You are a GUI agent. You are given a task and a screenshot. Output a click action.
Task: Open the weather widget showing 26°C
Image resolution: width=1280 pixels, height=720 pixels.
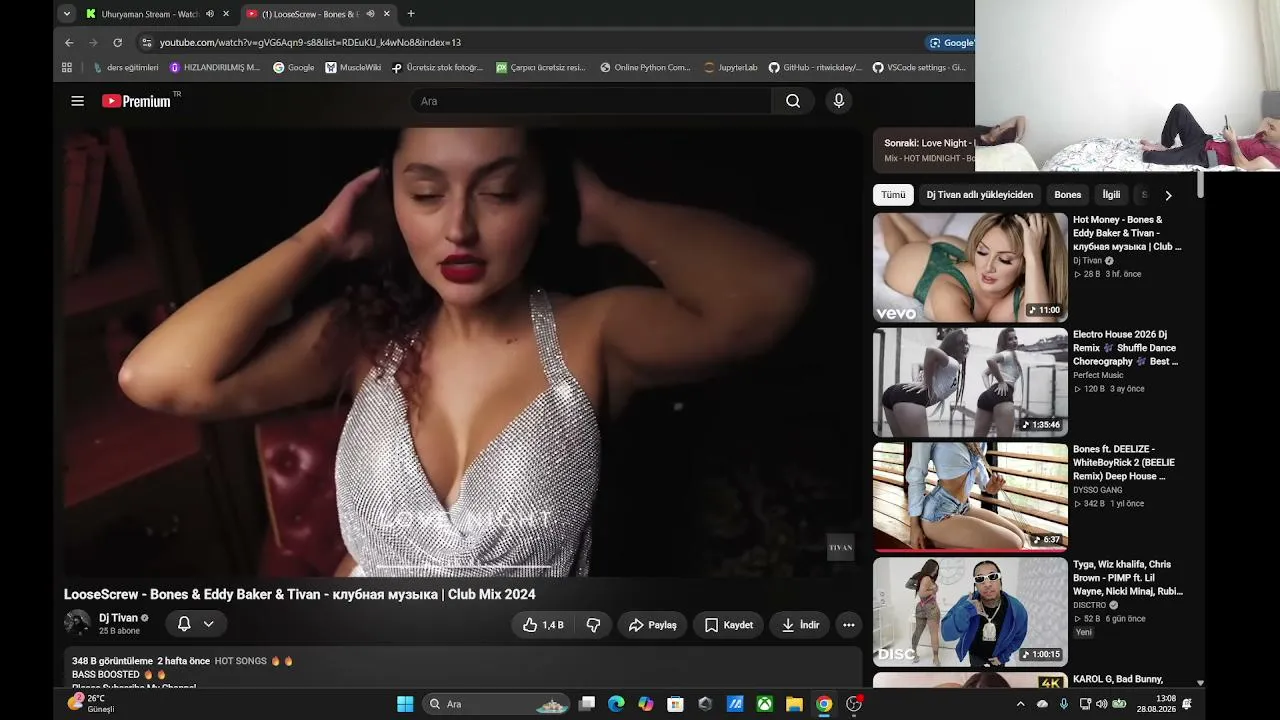coord(92,704)
